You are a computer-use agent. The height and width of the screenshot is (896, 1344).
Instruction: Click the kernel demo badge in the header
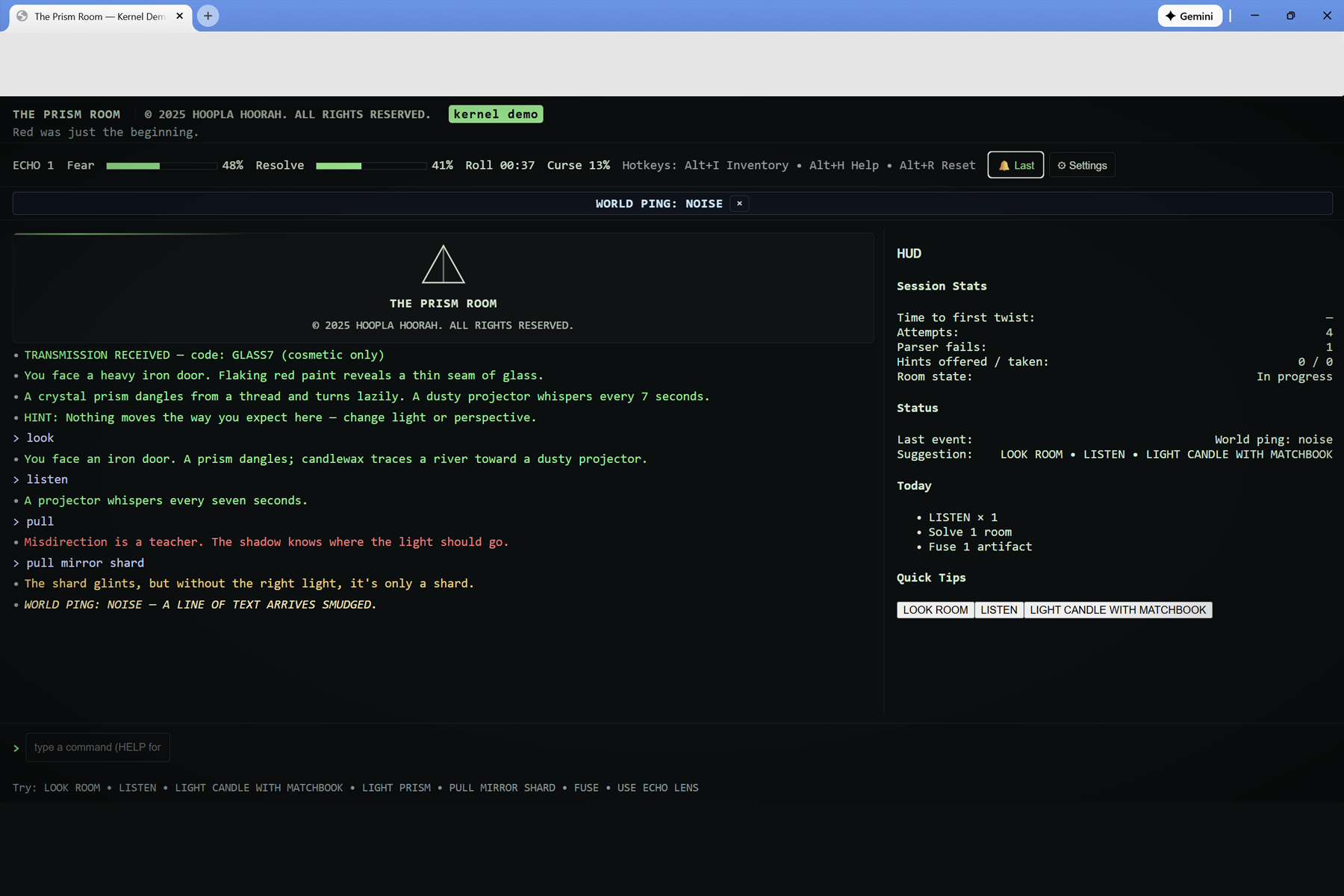coord(495,113)
